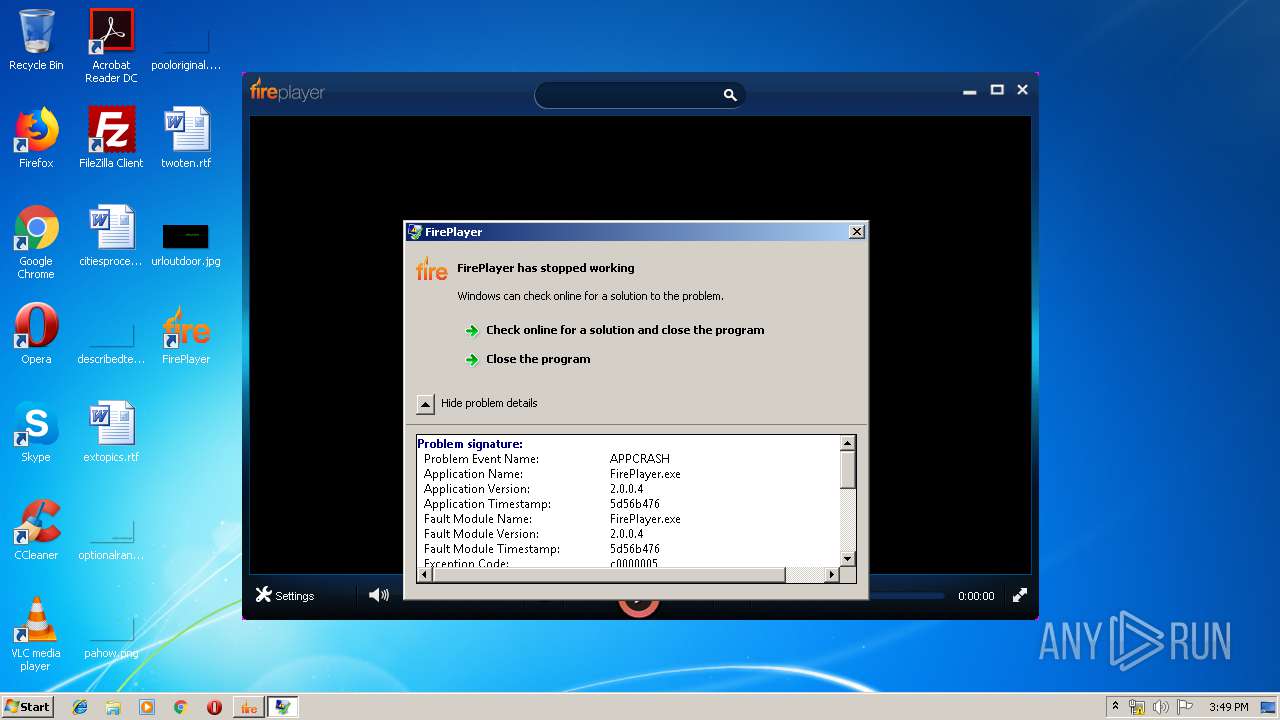Screen dimensions: 1280x720
Task: Open the Opera desktop shortcut
Action: (36, 333)
